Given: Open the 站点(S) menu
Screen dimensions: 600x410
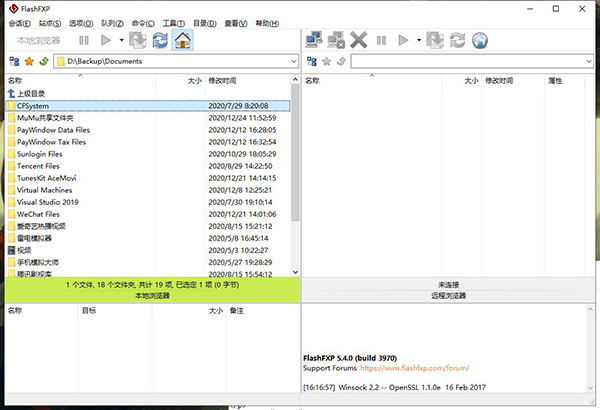Looking at the screenshot, I should pos(50,23).
